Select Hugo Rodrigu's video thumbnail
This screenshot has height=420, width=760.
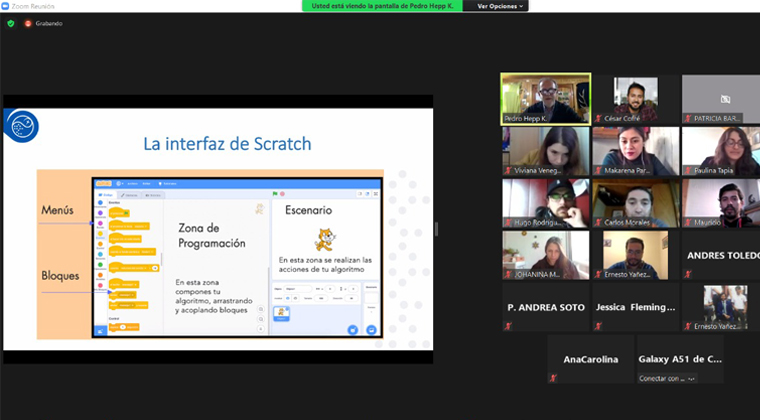point(546,203)
